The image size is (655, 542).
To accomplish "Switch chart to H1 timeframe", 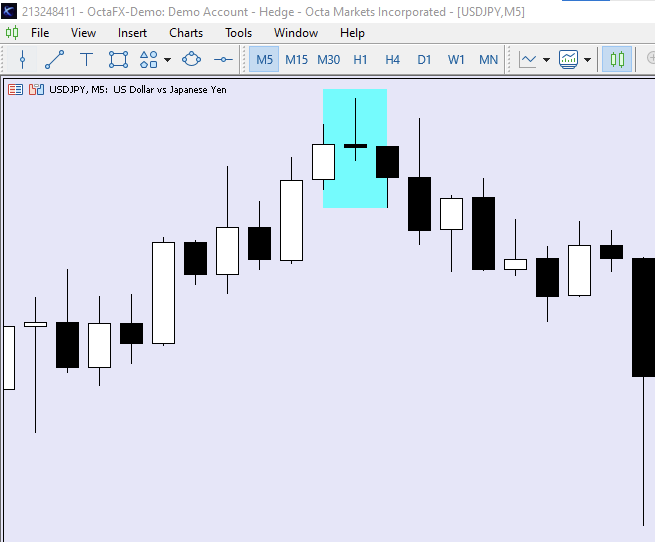I will 360,60.
